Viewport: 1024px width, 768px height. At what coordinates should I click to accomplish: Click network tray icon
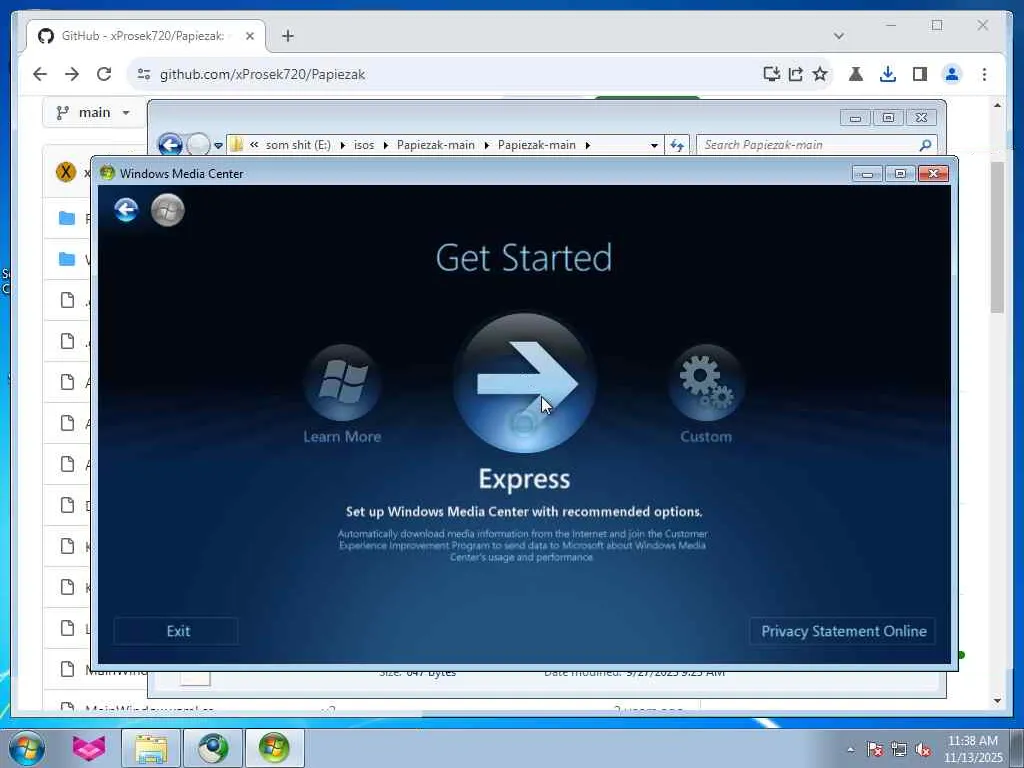899,750
